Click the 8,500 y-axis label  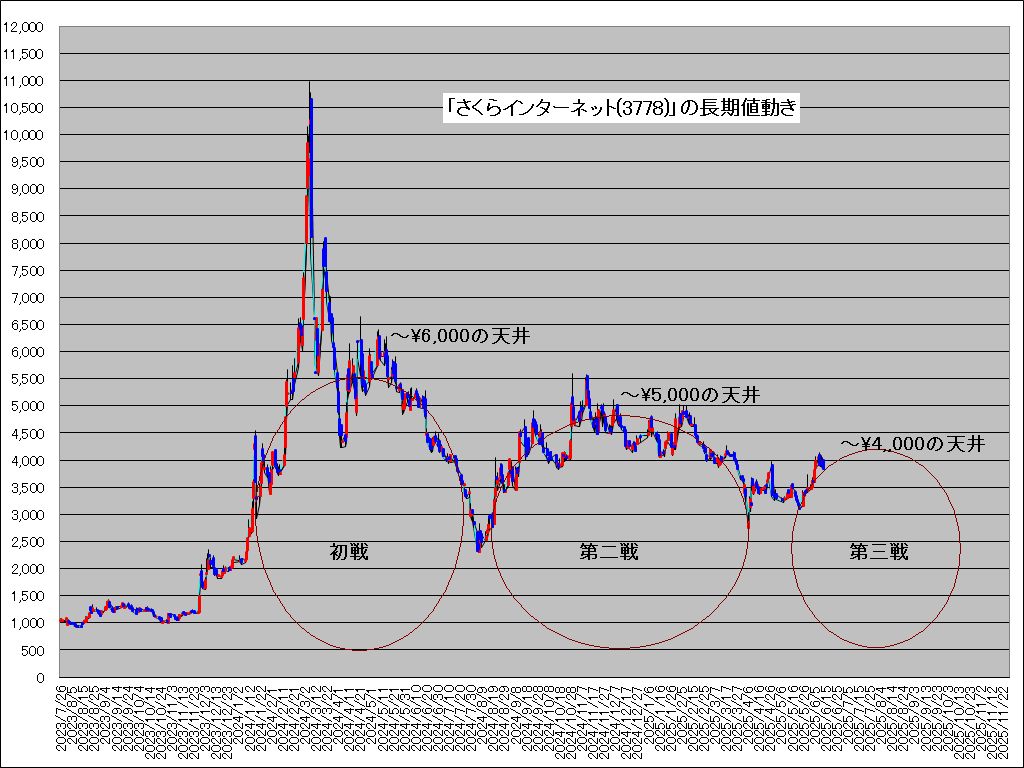click(x=27, y=217)
